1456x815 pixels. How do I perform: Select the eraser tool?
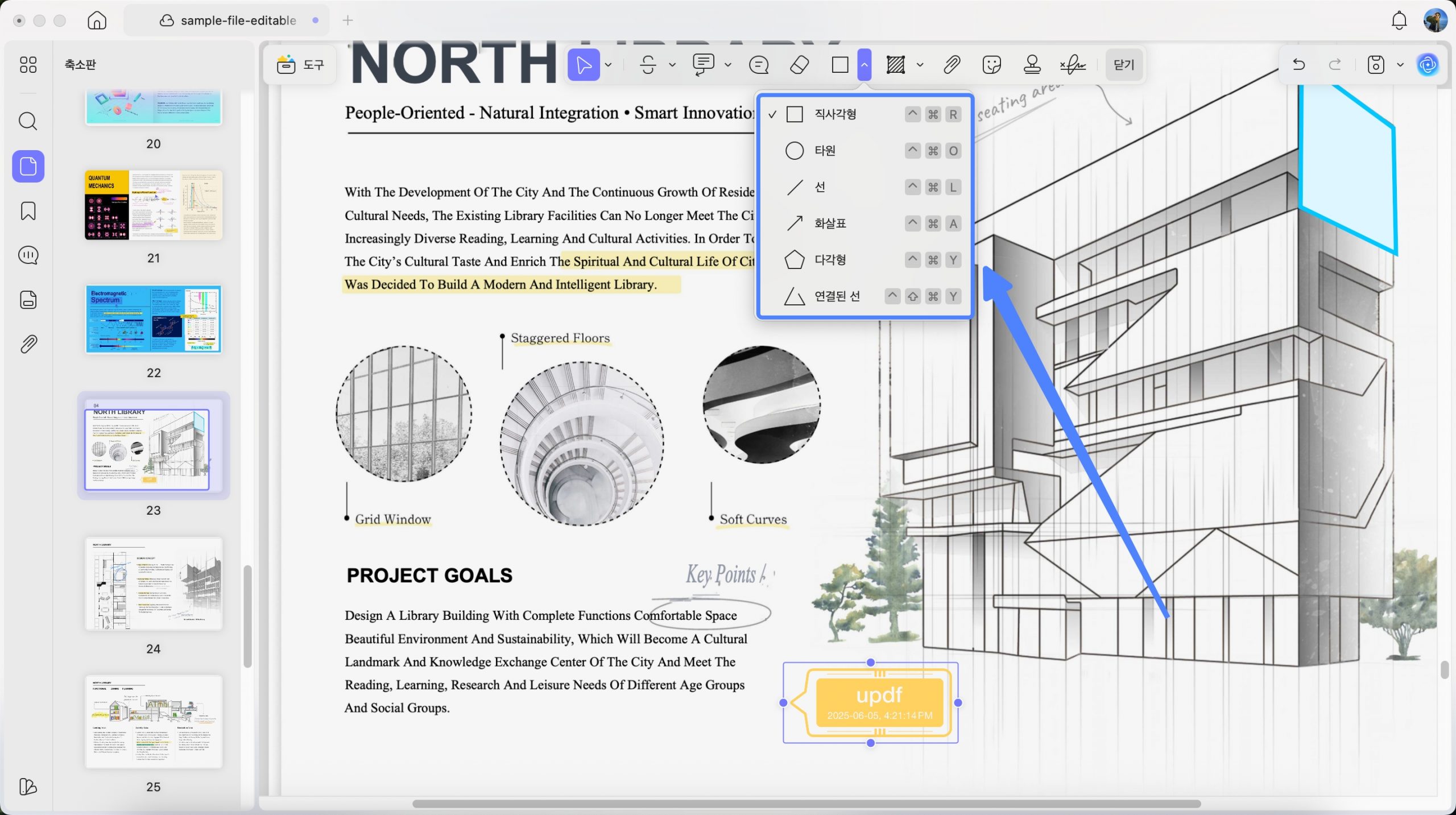(x=799, y=65)
